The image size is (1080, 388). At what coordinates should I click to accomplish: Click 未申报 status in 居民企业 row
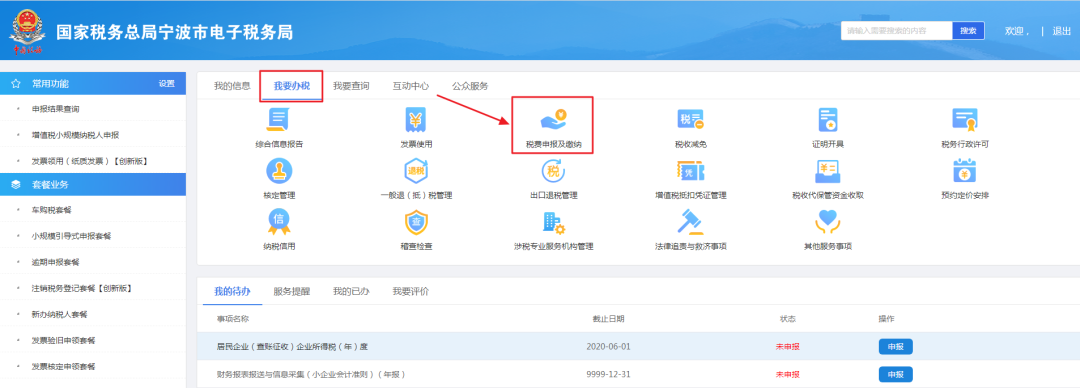point(788,347)
